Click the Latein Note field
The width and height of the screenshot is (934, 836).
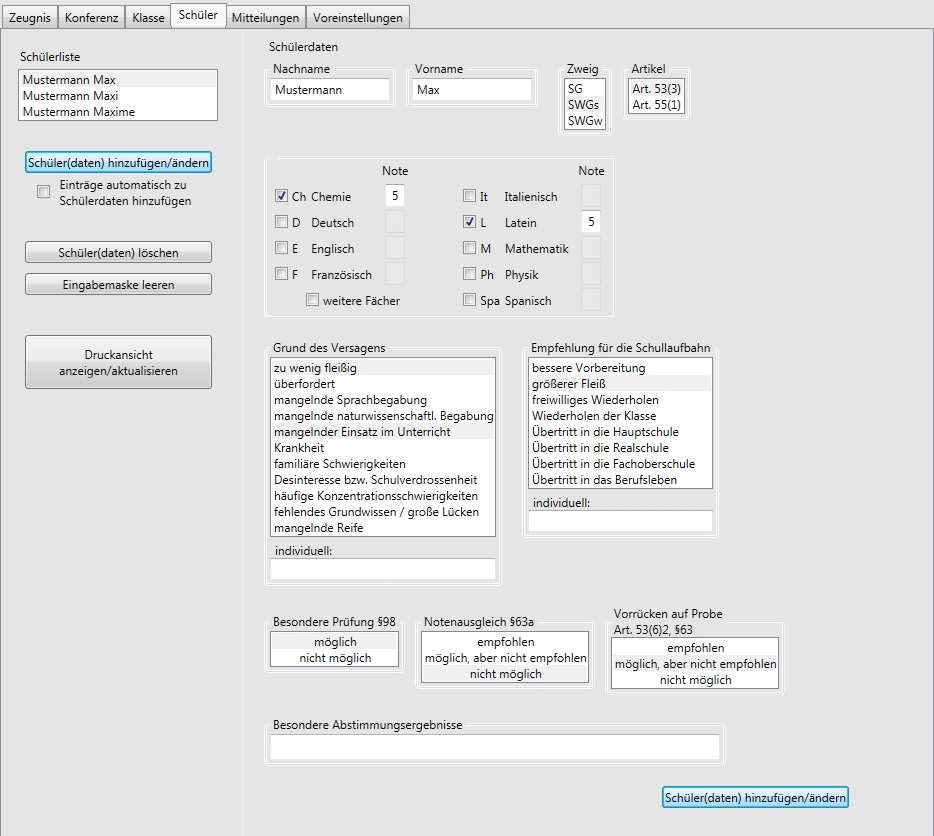click(x=590, y=223)
